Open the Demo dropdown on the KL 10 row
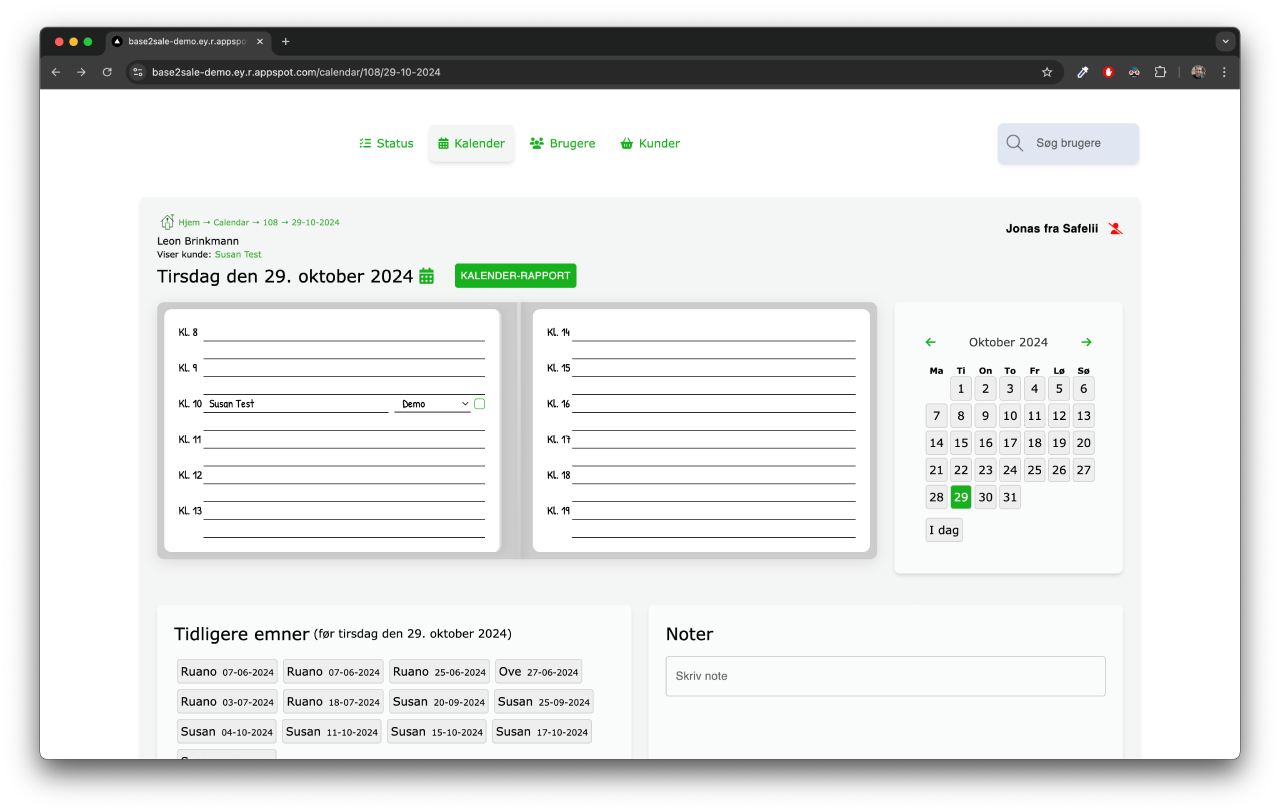Viewport: 1280px width, 812px height. pyautogui.click(x=433, y=404)
